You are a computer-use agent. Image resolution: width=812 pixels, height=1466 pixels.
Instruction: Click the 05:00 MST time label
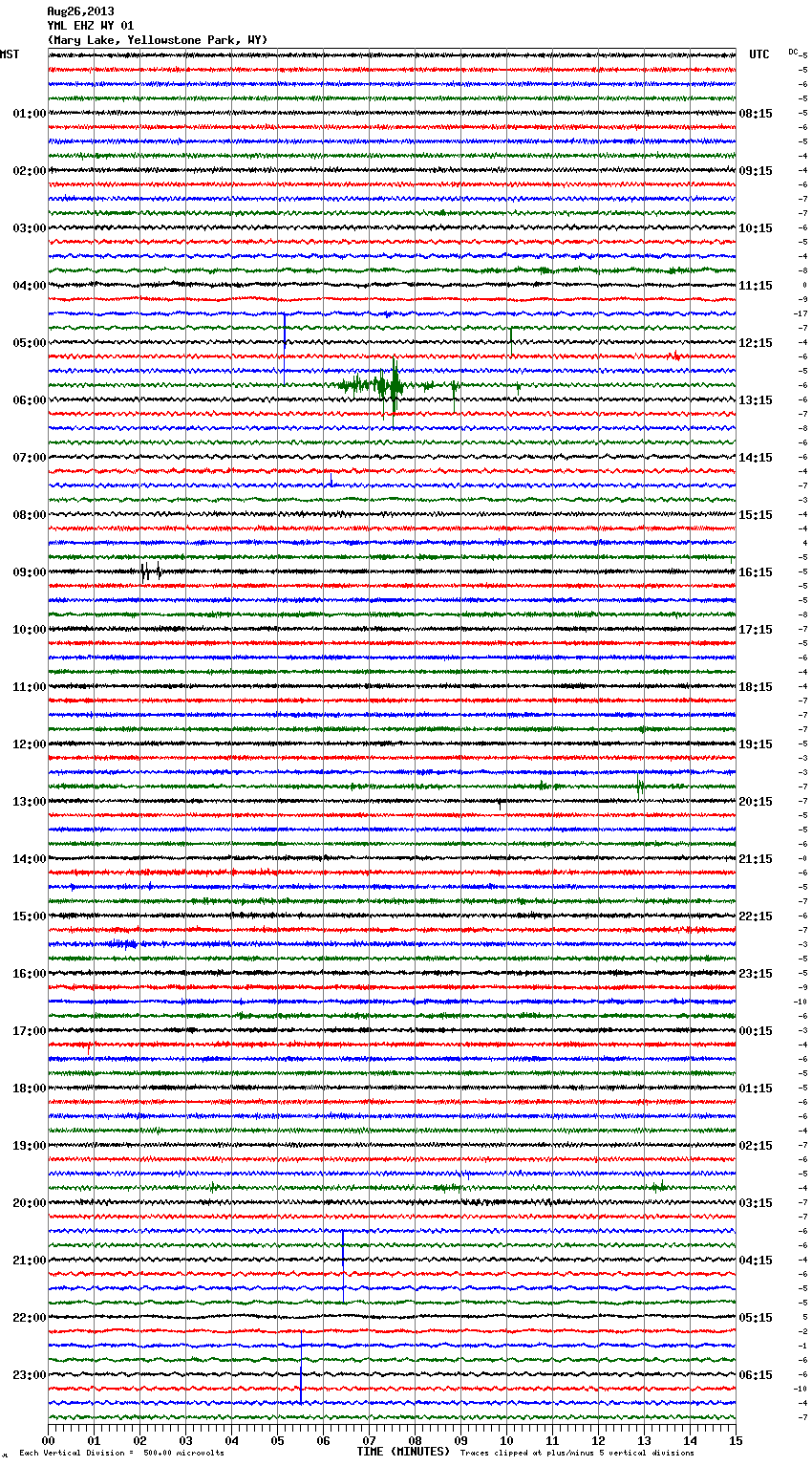[x=29, y=343]
